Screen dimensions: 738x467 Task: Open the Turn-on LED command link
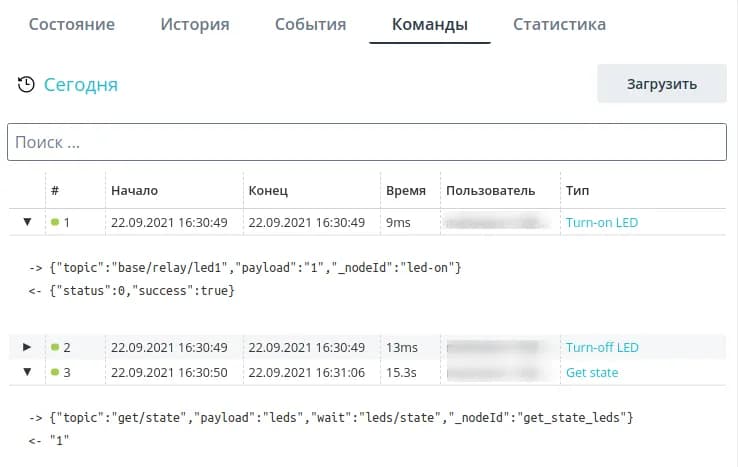click(601, 222)
